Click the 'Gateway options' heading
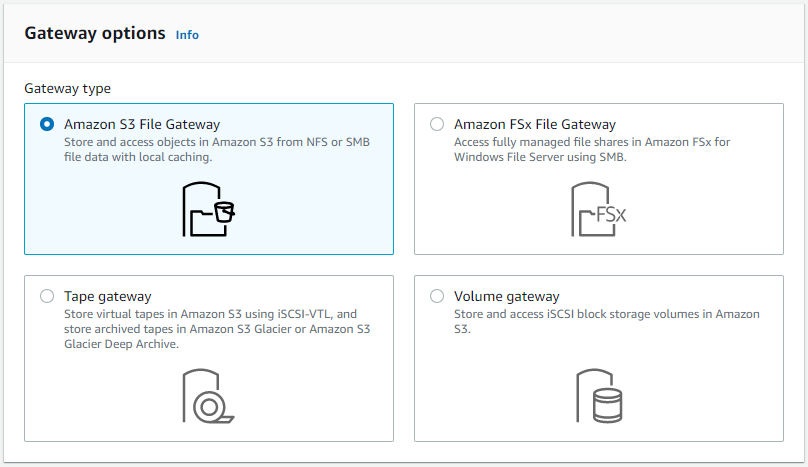808x467 pixels. [x=95, y=34]
